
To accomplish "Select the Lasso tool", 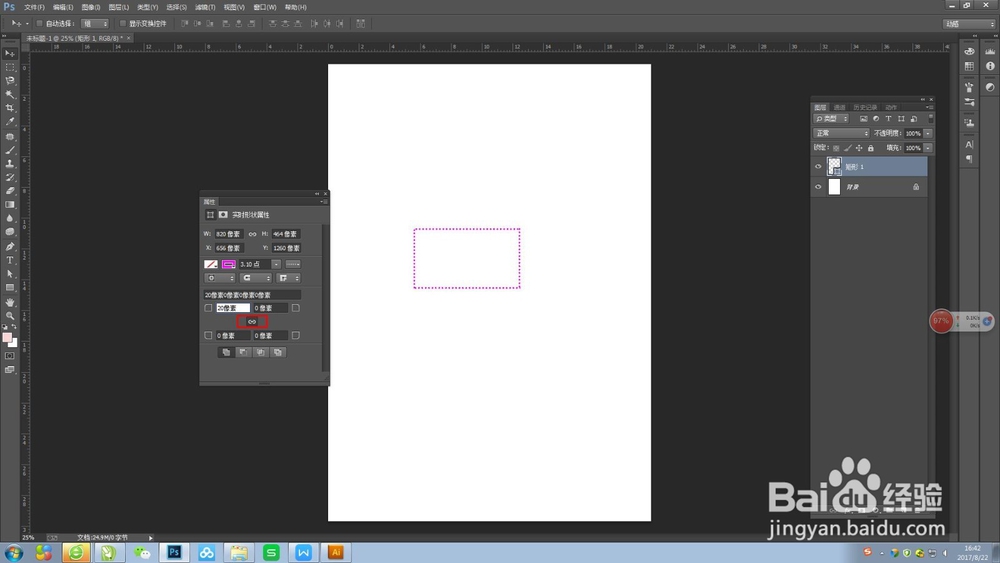I will [10, 81].
